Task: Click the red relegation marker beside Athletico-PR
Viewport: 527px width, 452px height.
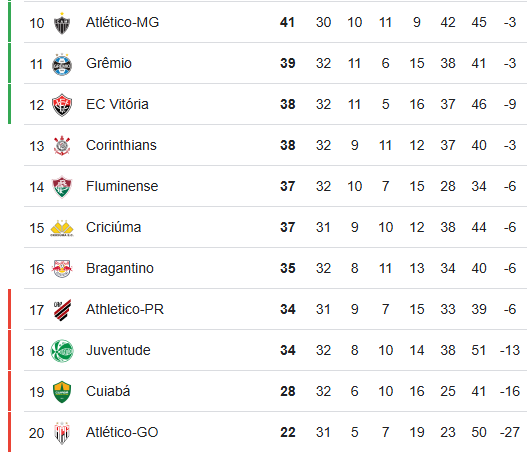Action: click(9, 309)
